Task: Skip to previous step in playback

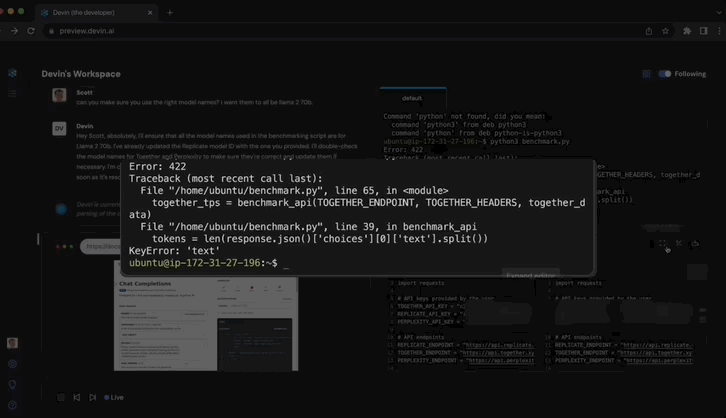Action: click(x=76, y=397)
